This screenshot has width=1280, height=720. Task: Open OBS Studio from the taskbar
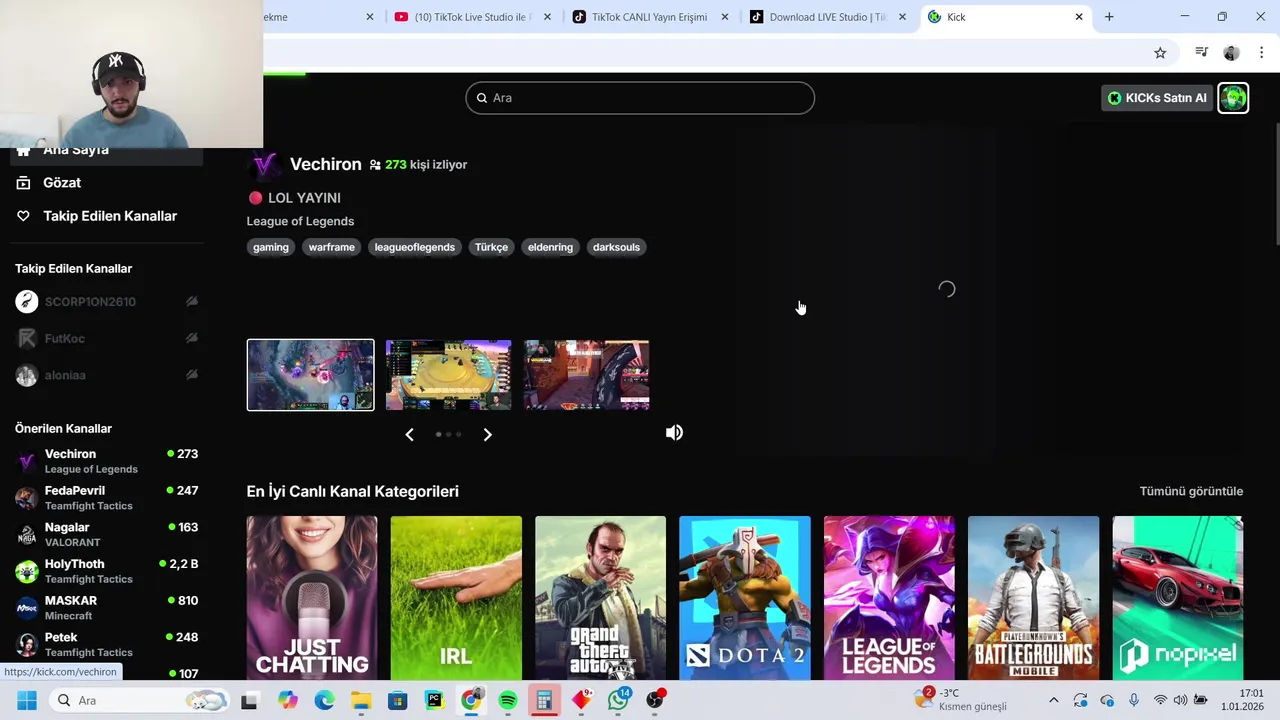655,701
